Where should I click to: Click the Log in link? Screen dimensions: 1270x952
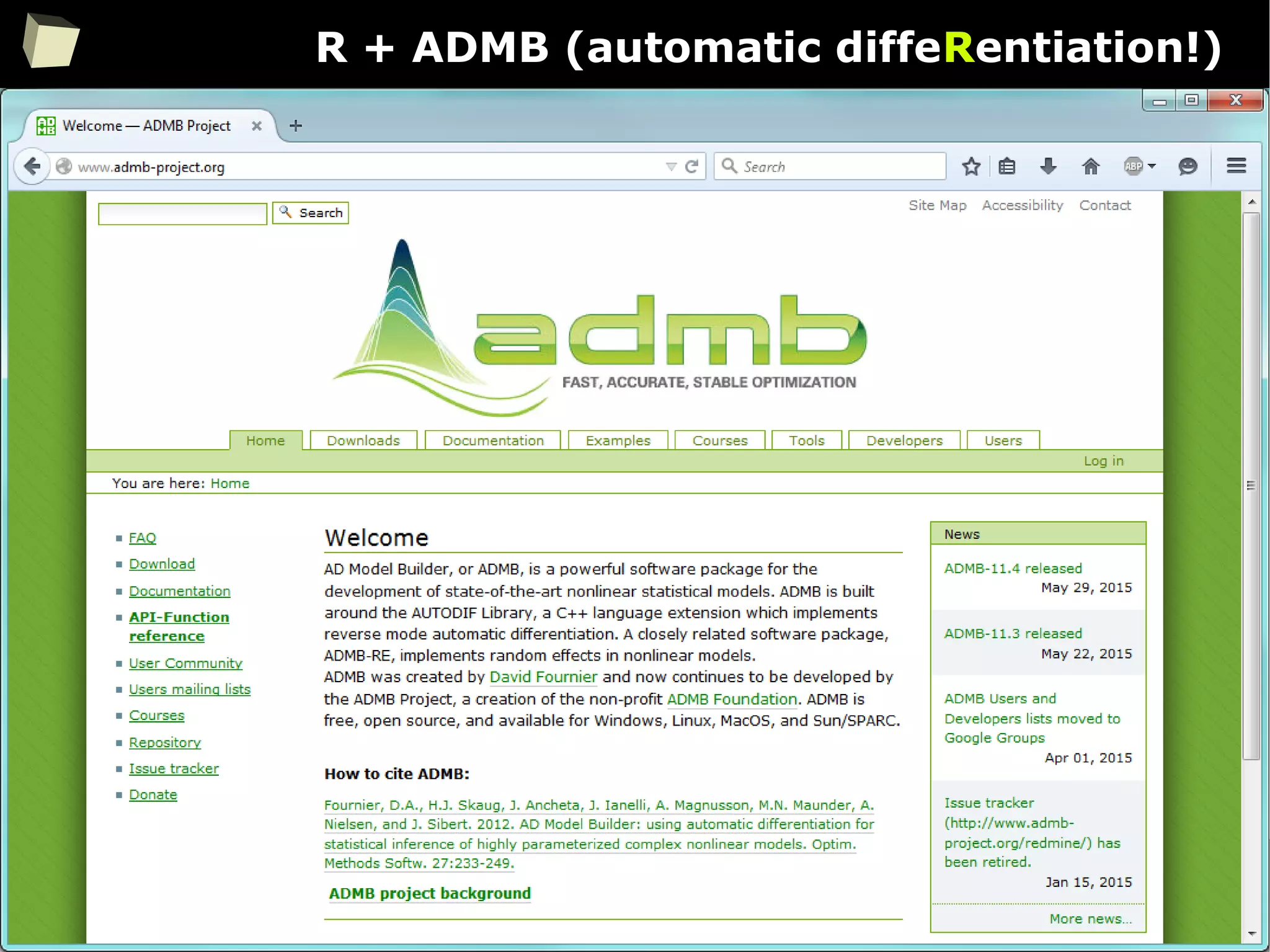[x=1103, y=461]
